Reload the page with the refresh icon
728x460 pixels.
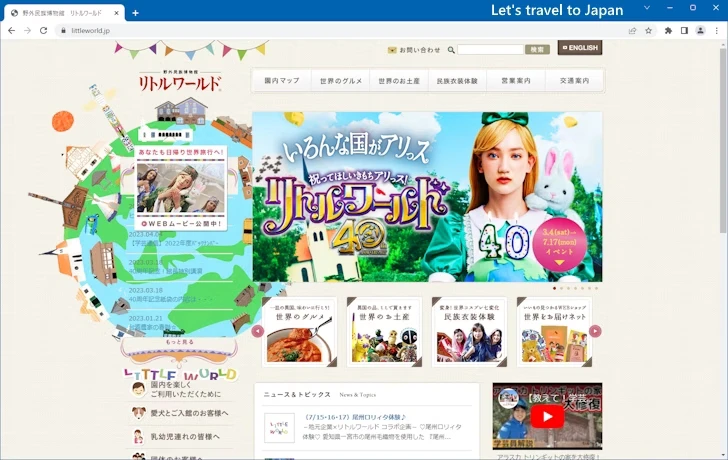point(44,31)
